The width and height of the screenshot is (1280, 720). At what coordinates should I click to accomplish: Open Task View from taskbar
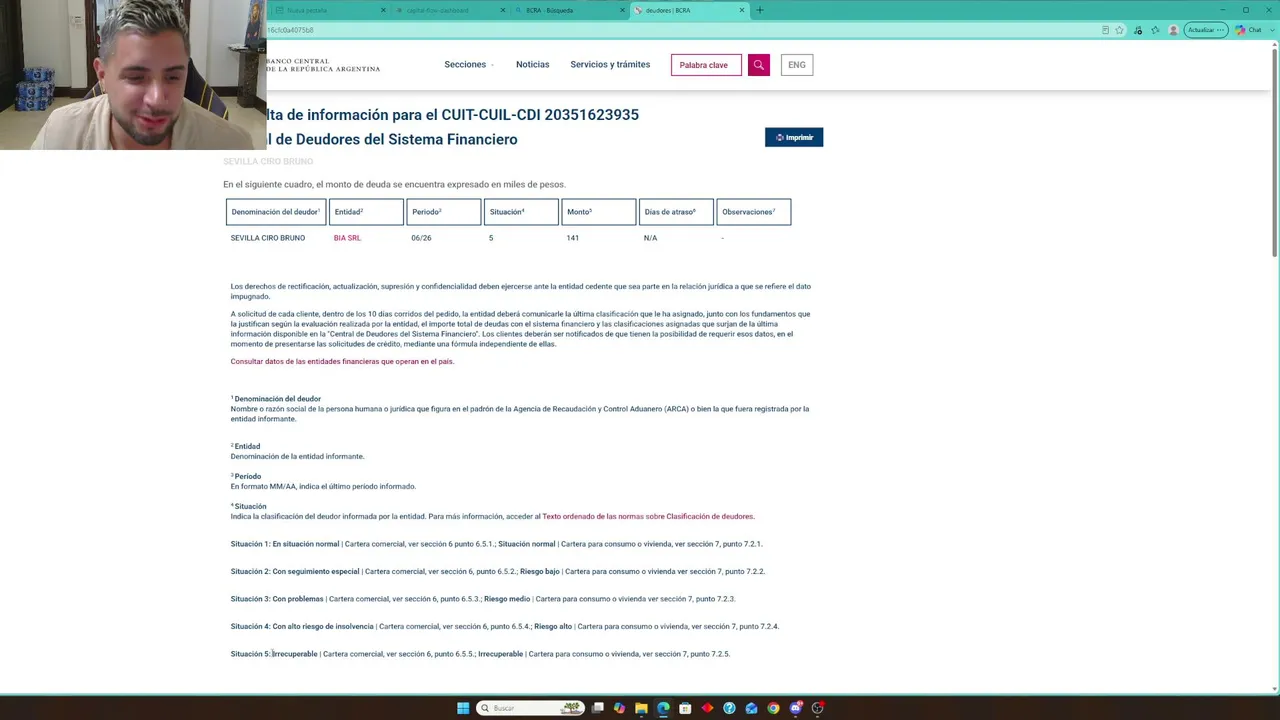[x=597, y=708]
